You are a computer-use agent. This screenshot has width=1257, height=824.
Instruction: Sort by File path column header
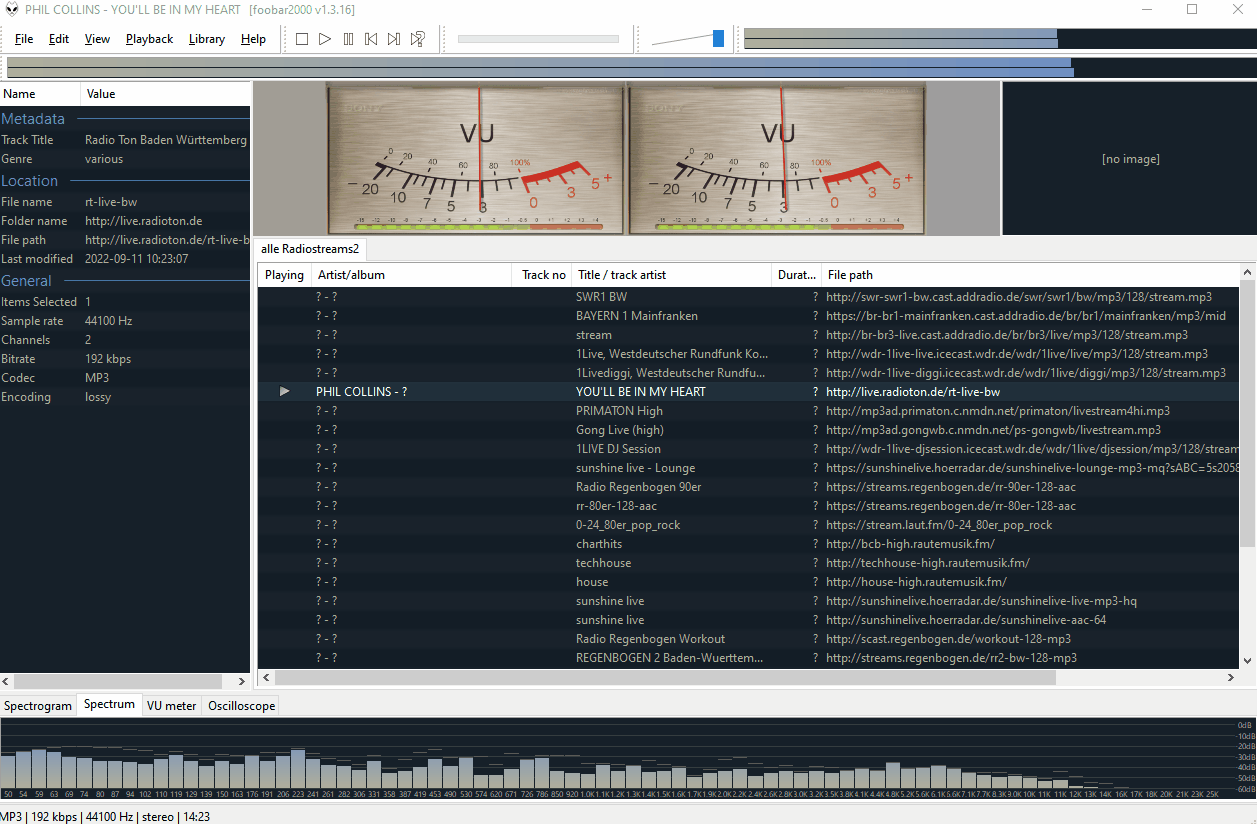(1031, 274)
